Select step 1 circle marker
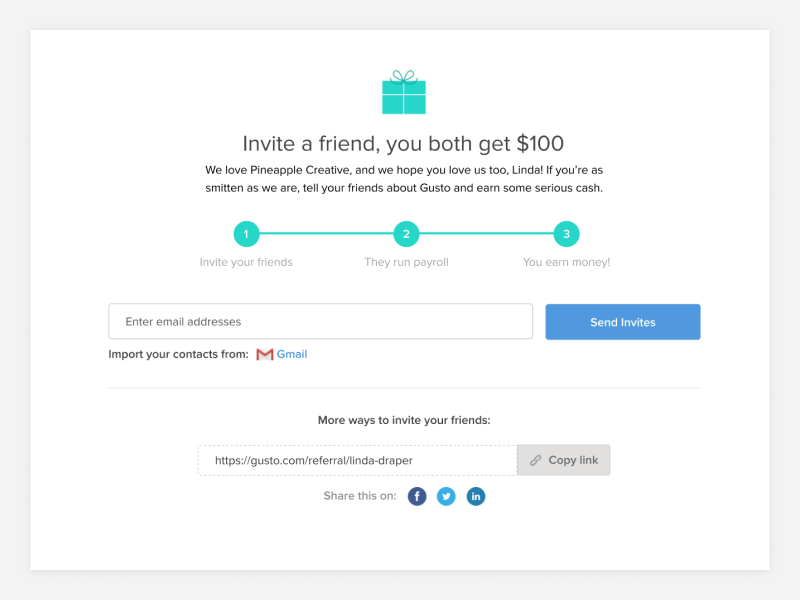This screenshot has width=800, height=600. 246,235
